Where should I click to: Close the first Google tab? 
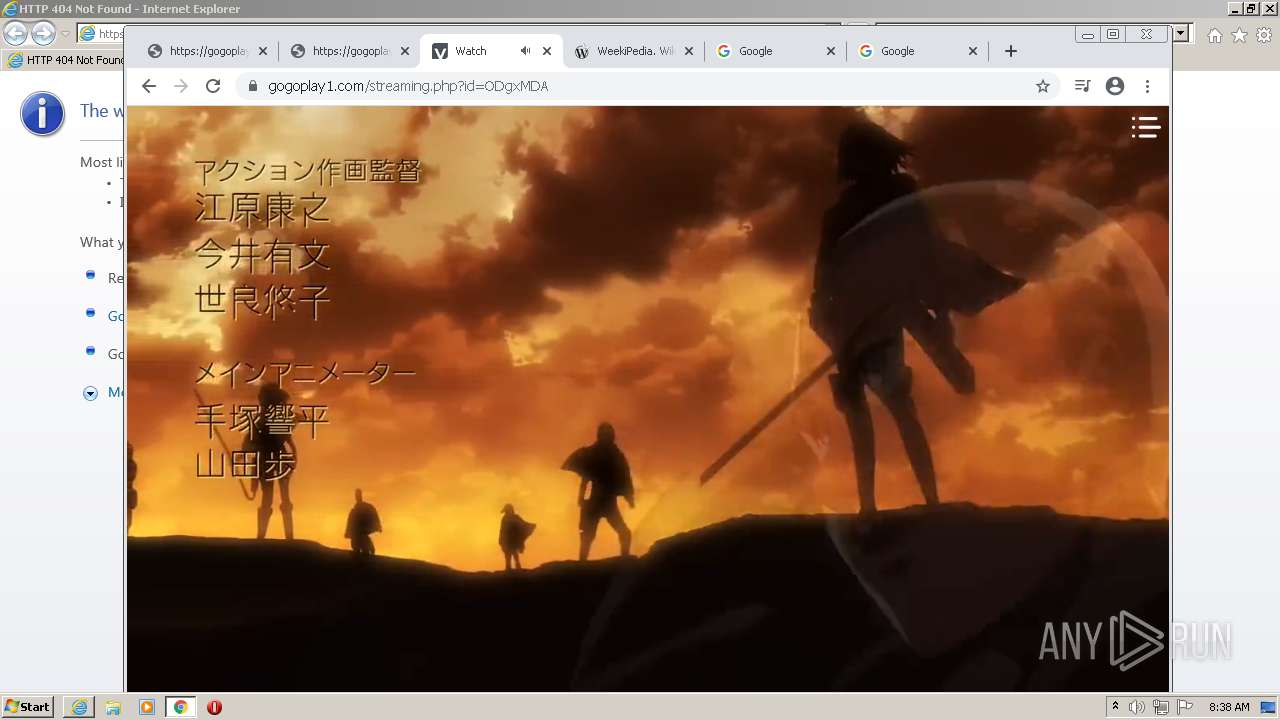pyautogui.click(x=831, y=51)
